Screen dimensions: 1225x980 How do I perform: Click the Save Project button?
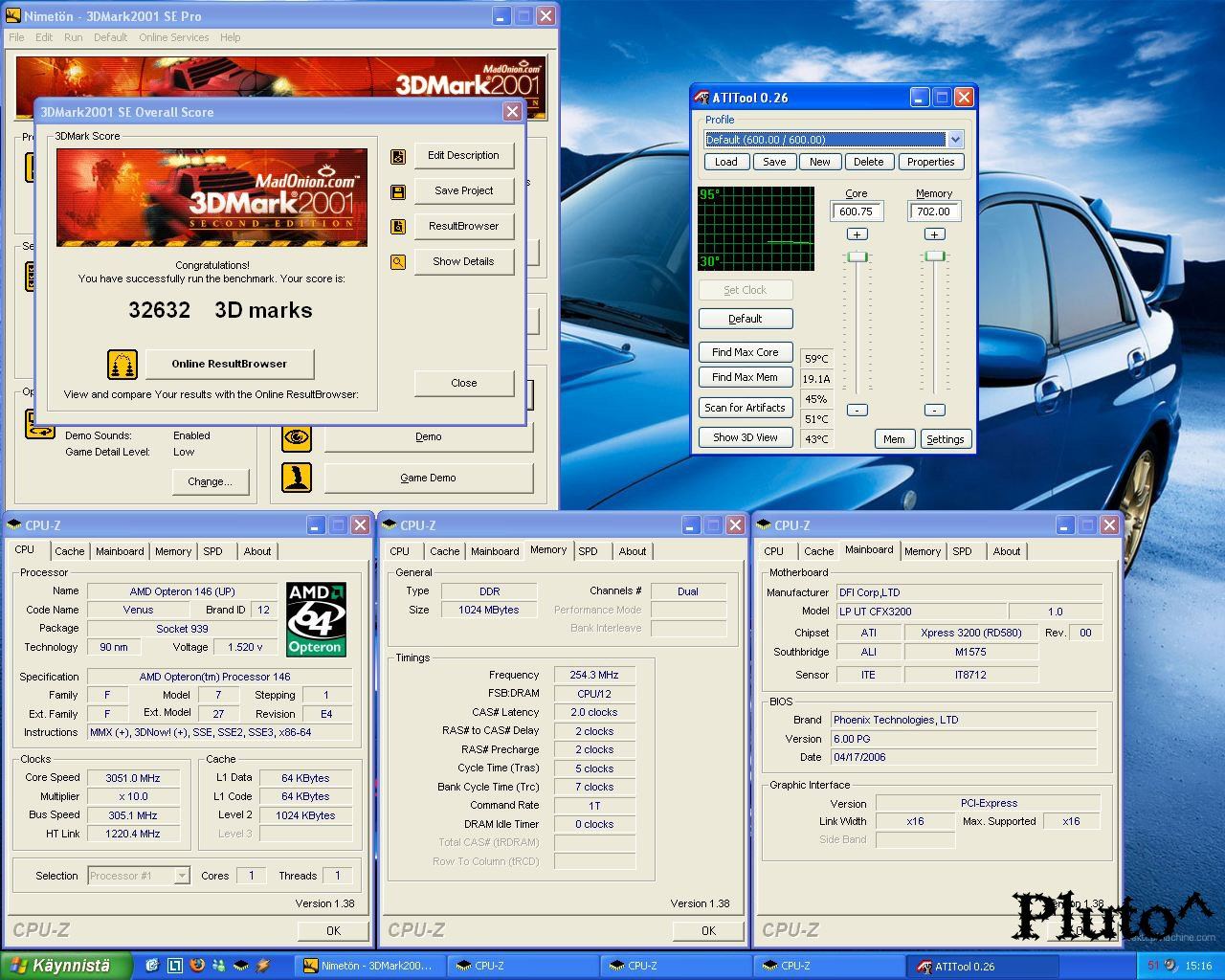pos(463,190)
